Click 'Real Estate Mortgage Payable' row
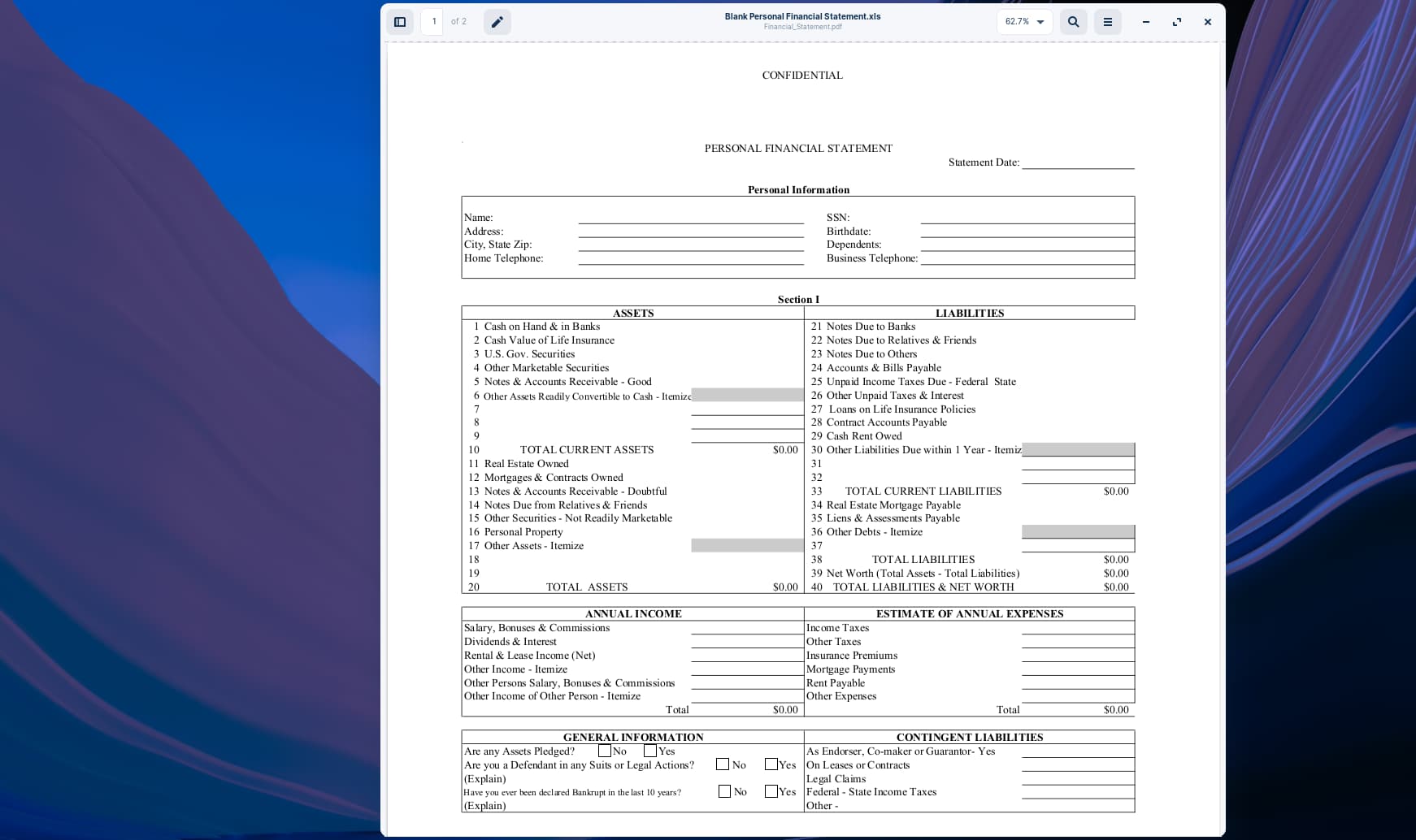The width and height of the screenshot is (1416, 840). point(893,505)
